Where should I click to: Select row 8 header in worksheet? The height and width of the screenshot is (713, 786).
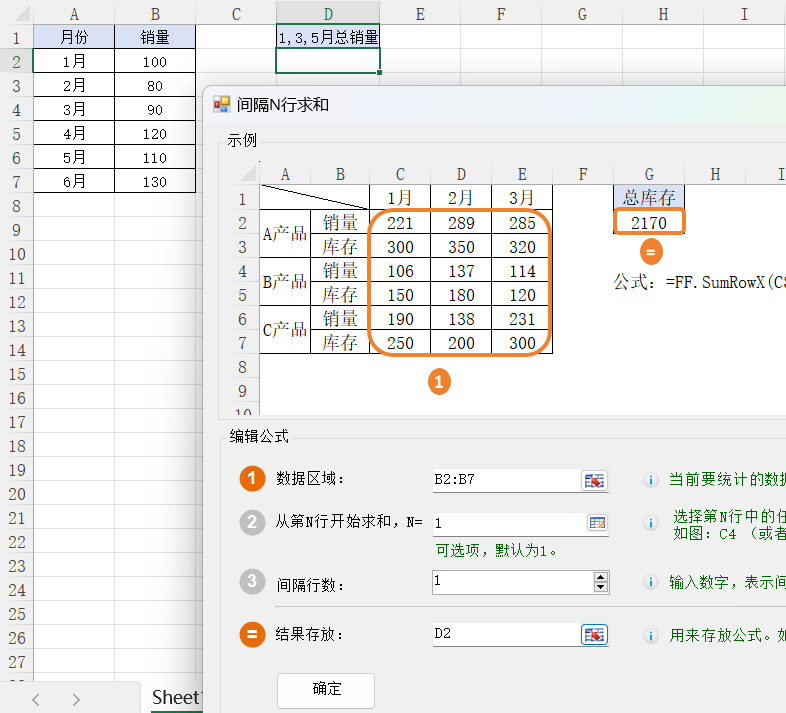click(x=16, y=206)
